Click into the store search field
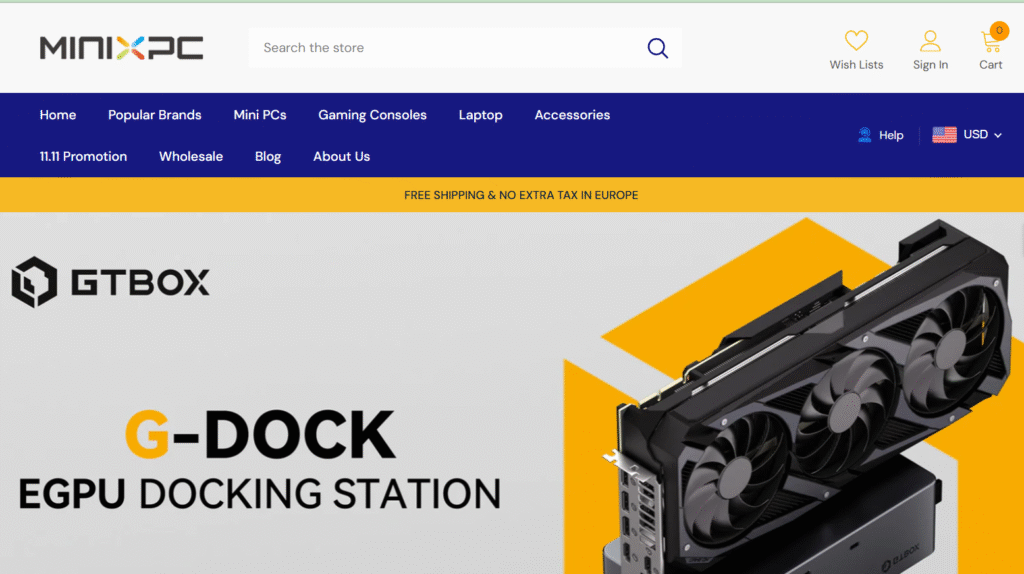This screenshot has height=574, width=1024. click(445, 48)
